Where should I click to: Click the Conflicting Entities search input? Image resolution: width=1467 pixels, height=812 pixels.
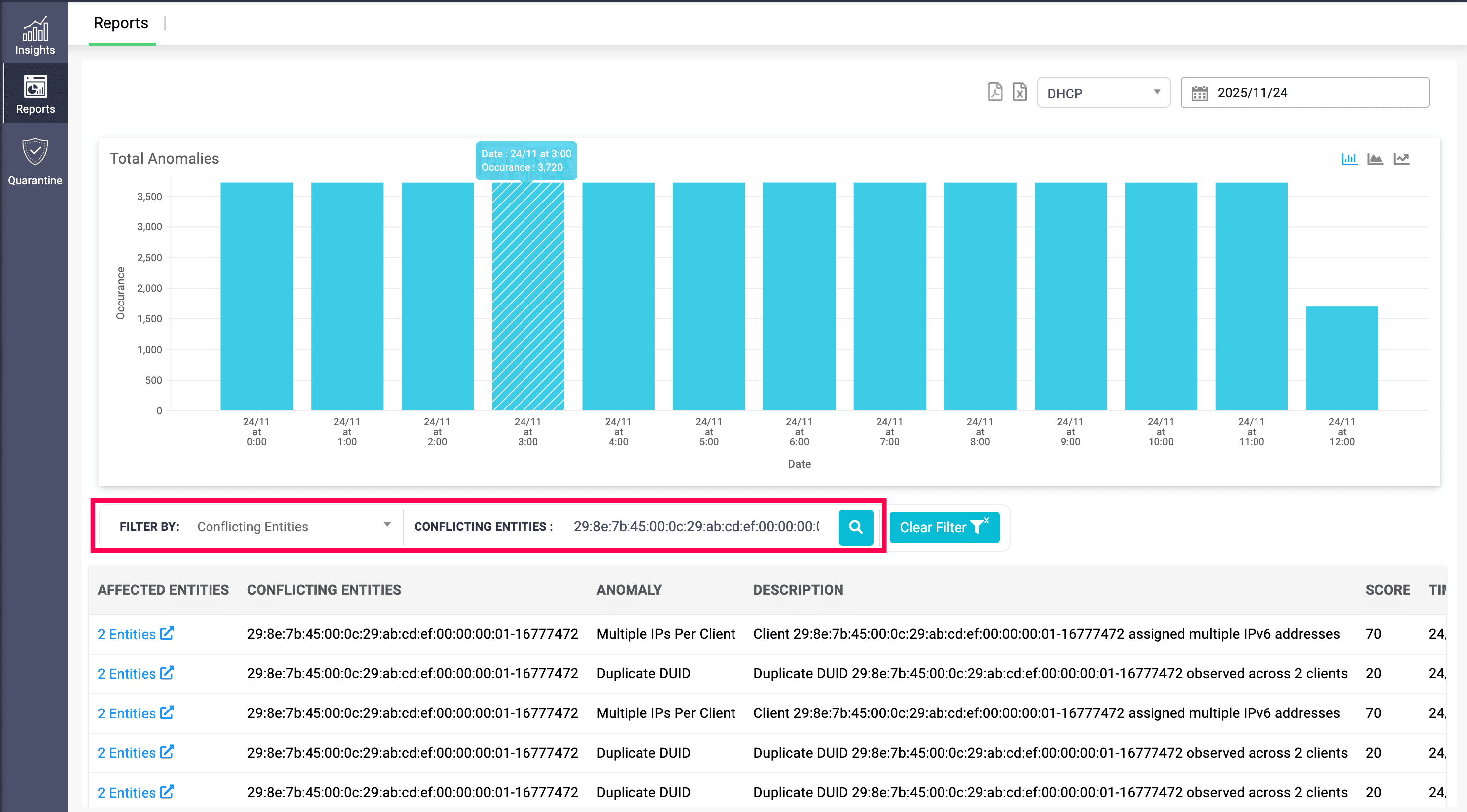[x=696, y=527]
